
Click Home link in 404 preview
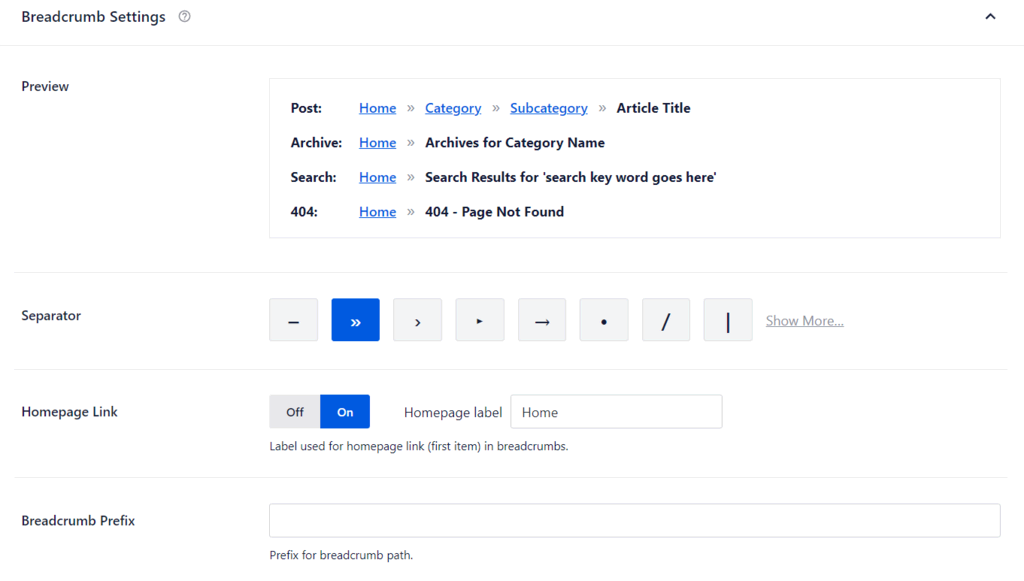(x=377, y=212)
